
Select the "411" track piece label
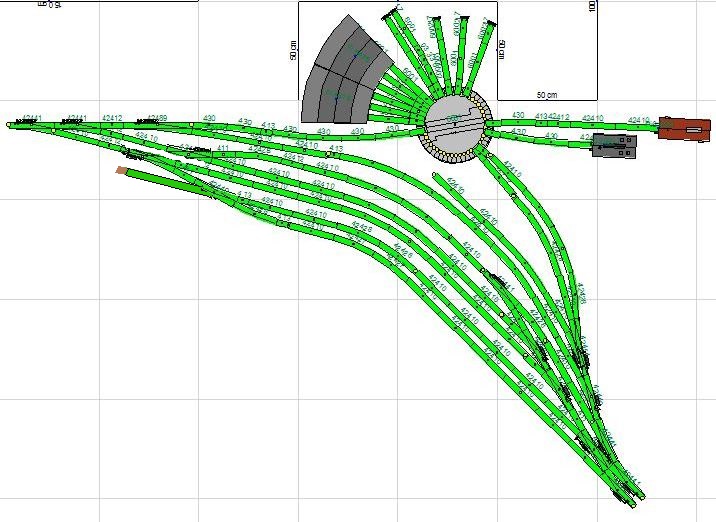click(x=223, y=148)
